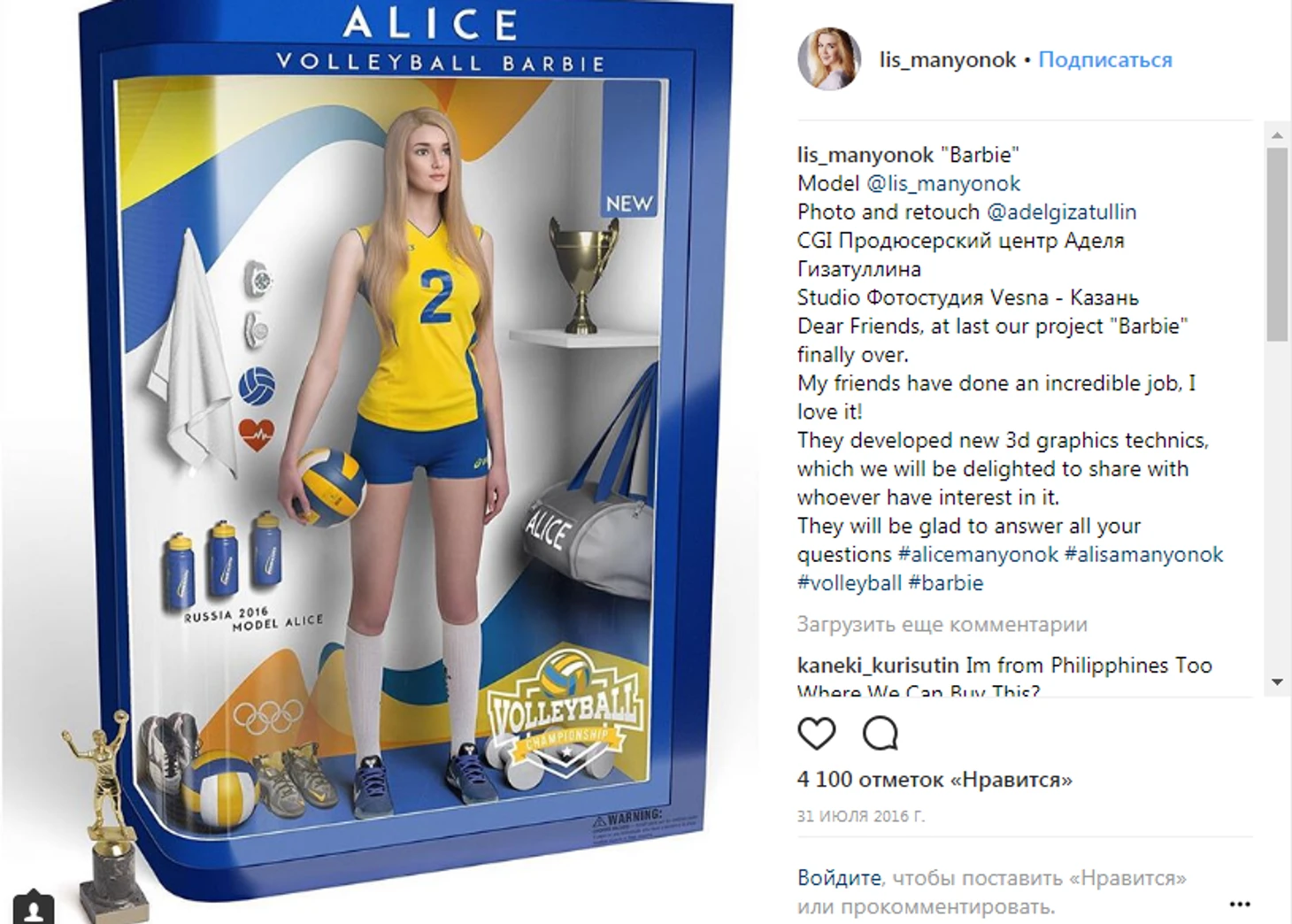Open the #volleyball hashtag
The height and width of the screenshot is (924, 1292).
click(x=850, y=583)
